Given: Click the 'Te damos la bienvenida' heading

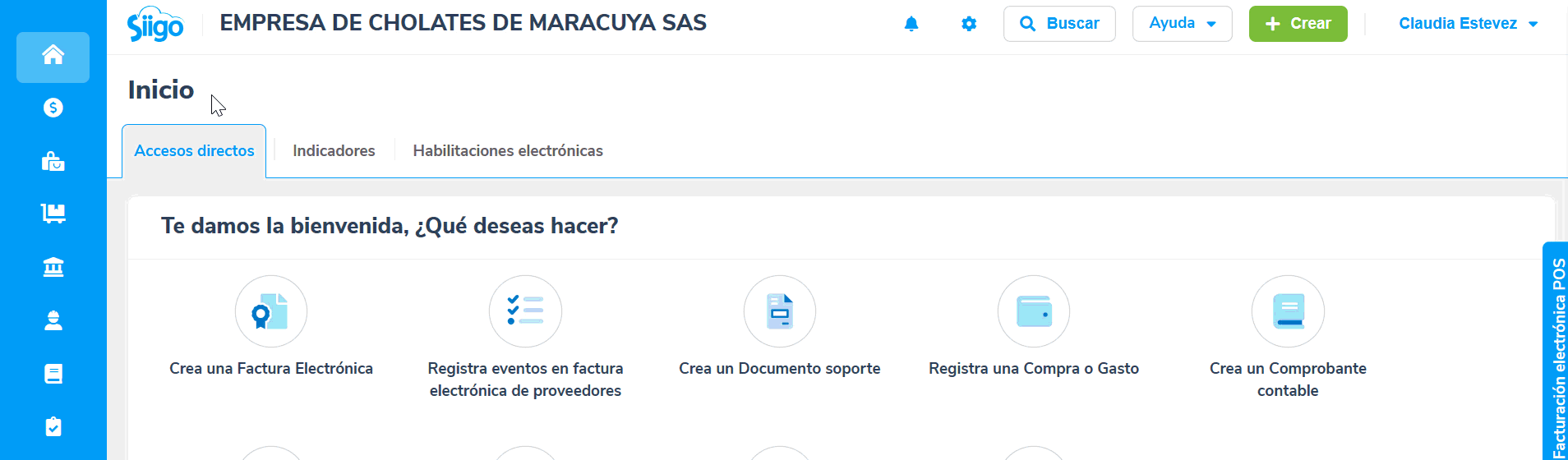Looking at the screenshot, I should click(390, 226).
